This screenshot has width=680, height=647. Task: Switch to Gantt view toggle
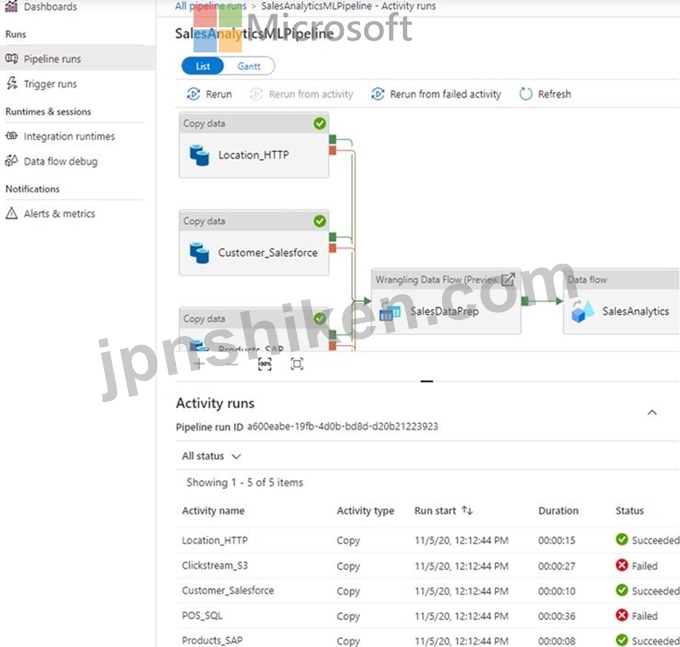click(x=249, y=66)
